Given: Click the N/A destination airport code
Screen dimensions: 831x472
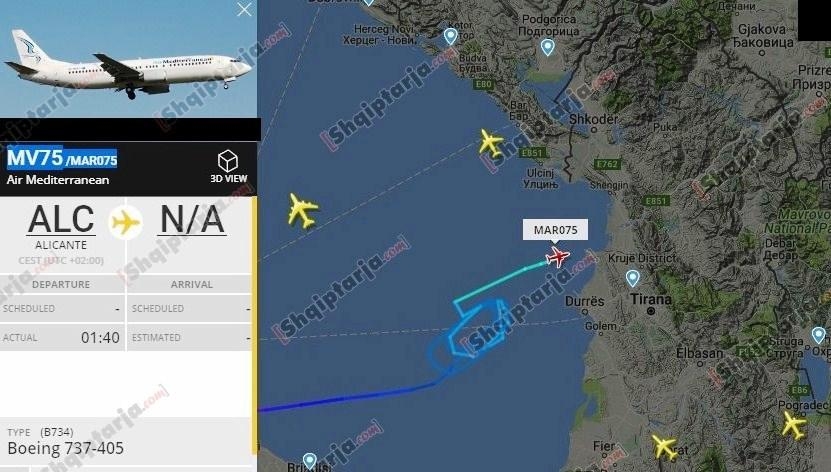Looking at the screenshot, I should pos(192,219).
